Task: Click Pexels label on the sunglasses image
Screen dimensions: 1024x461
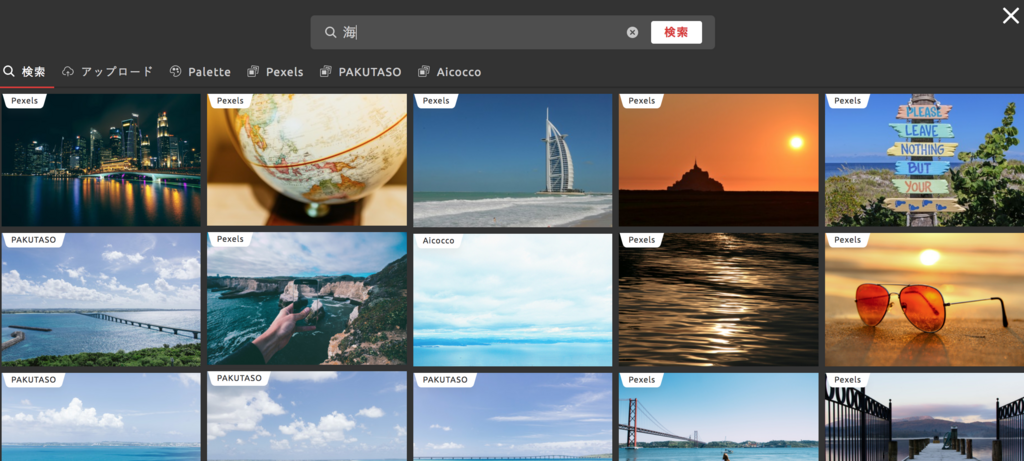Action: click(x=847, y=240)
